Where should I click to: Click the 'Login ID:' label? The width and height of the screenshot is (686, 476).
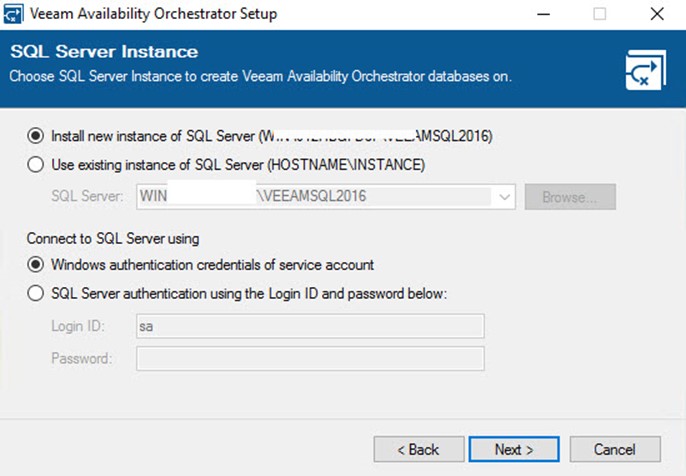[78, 326]
